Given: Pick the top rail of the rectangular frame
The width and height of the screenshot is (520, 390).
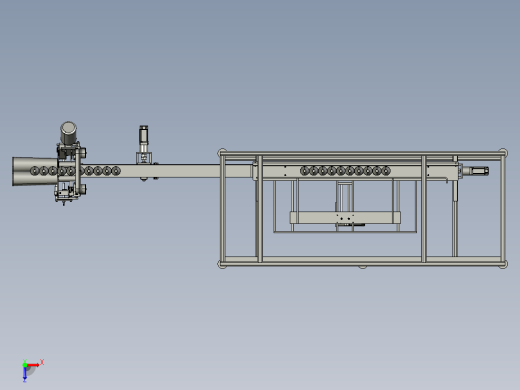Looking at the screenshot, I should click(x=362, y=153).
